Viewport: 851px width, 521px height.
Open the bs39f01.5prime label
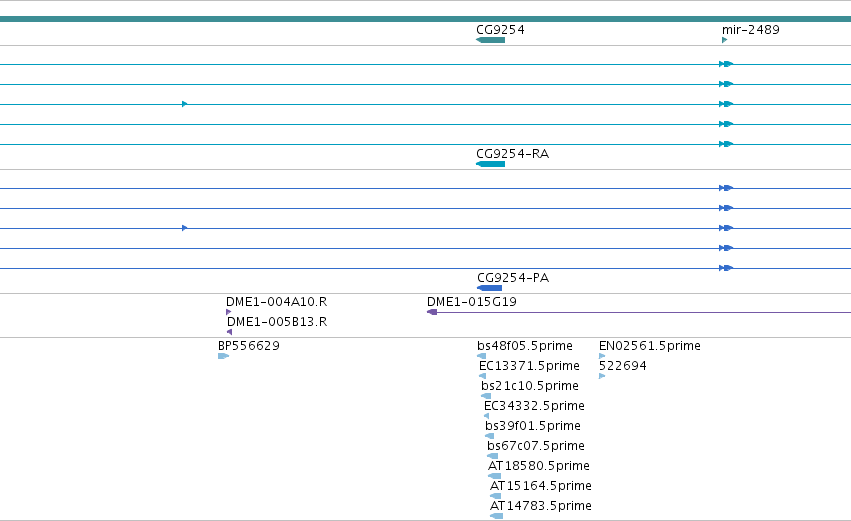coord(532,426)
